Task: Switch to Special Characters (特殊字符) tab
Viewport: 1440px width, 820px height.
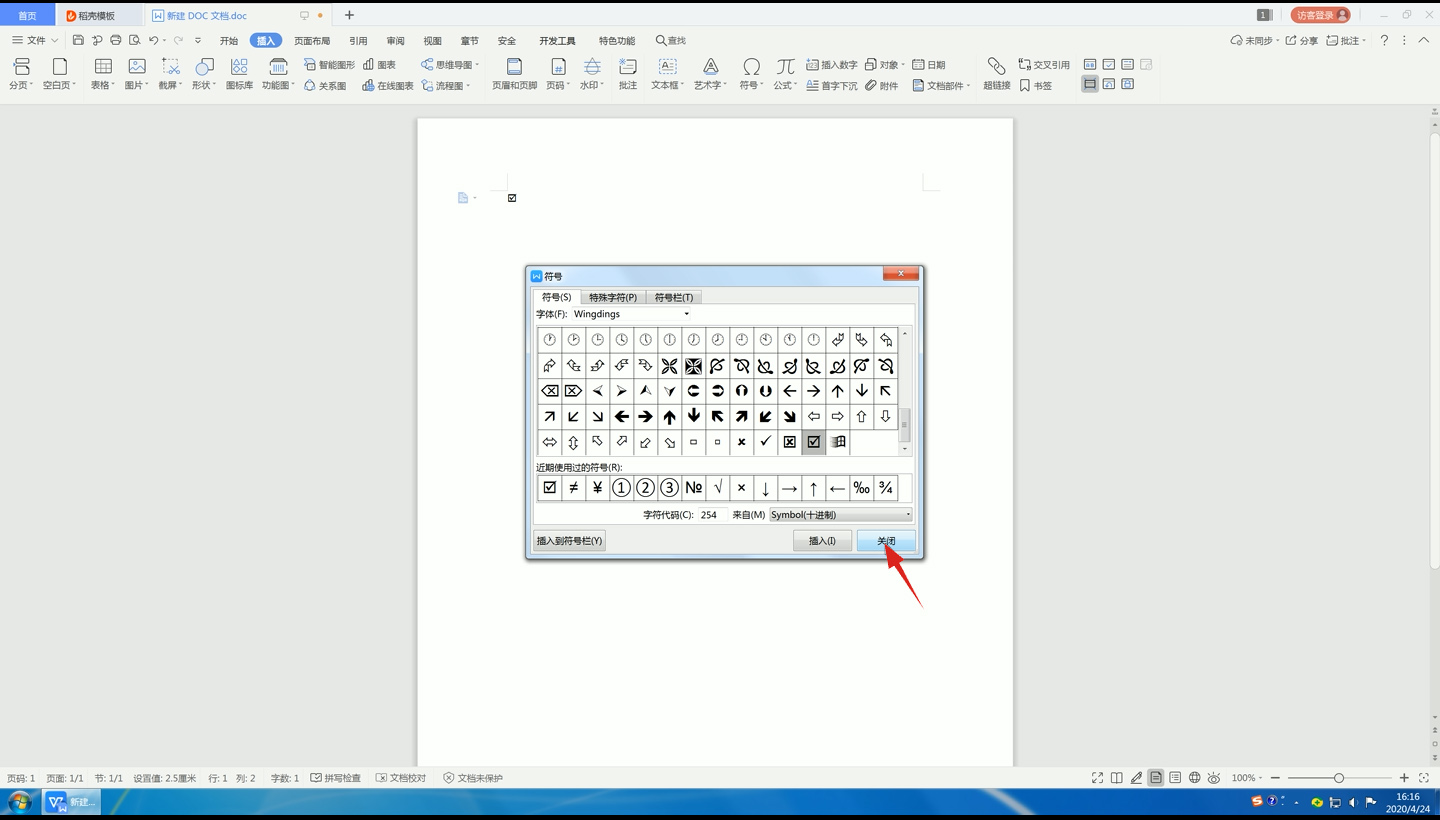Action: point(613,297)
